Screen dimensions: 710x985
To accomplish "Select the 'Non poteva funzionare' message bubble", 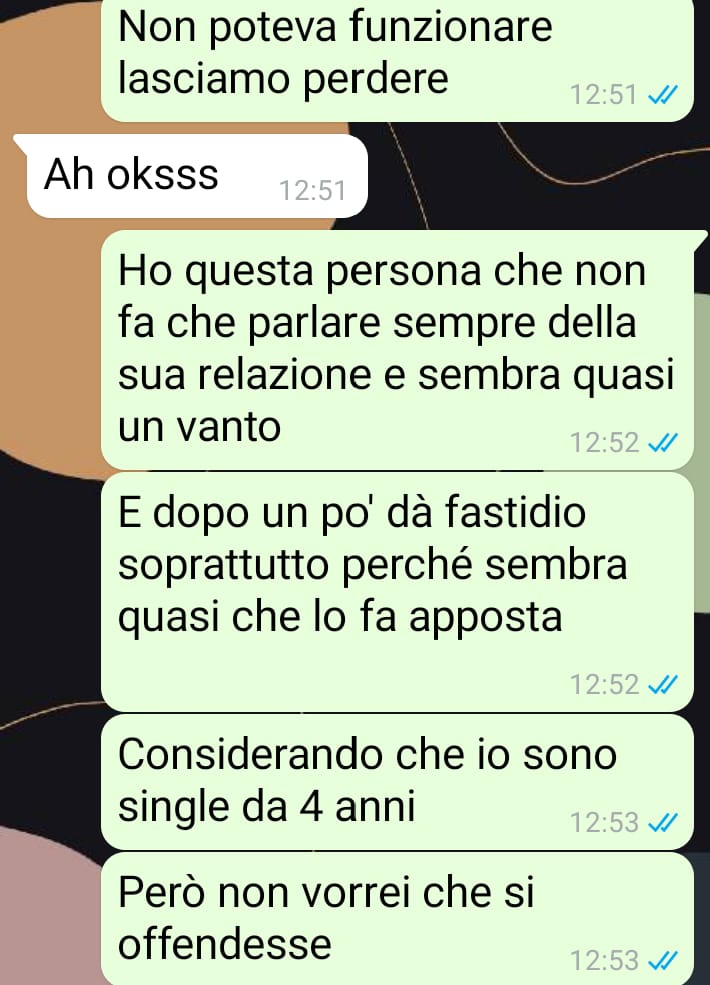I will point(397,60).
